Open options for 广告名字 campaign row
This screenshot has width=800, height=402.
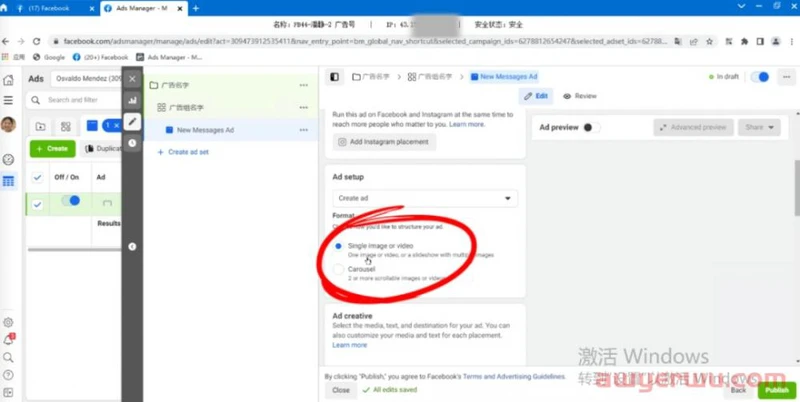tap(304, 85)
